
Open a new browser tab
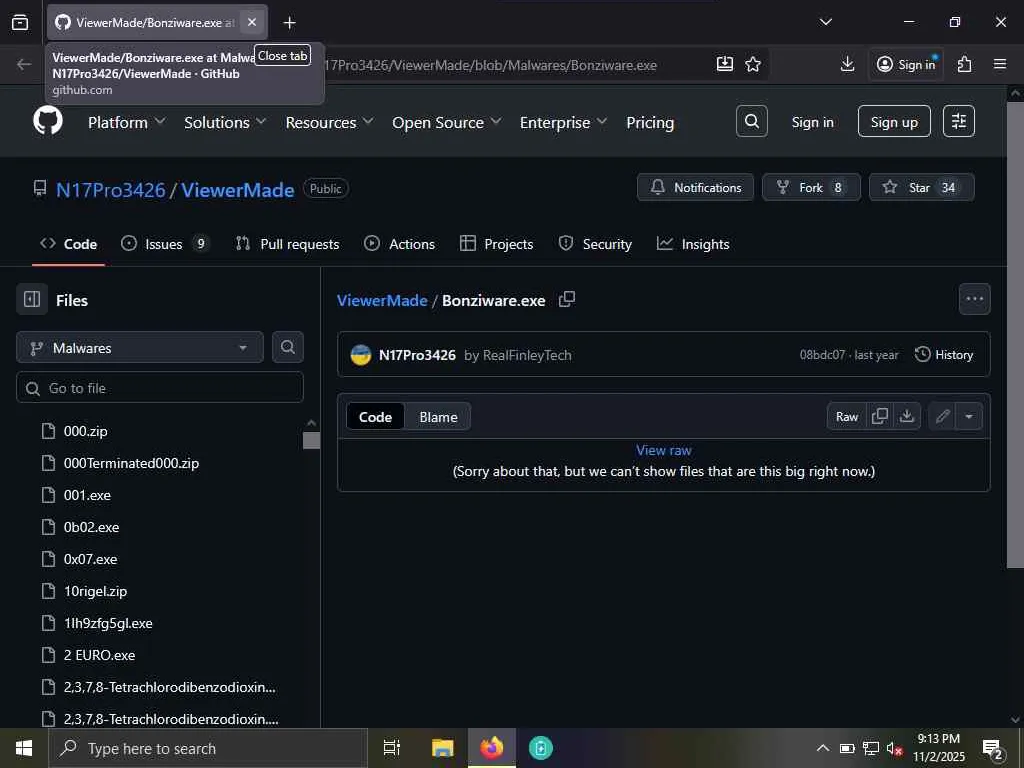pyautogui.click(x=289, y=23)
